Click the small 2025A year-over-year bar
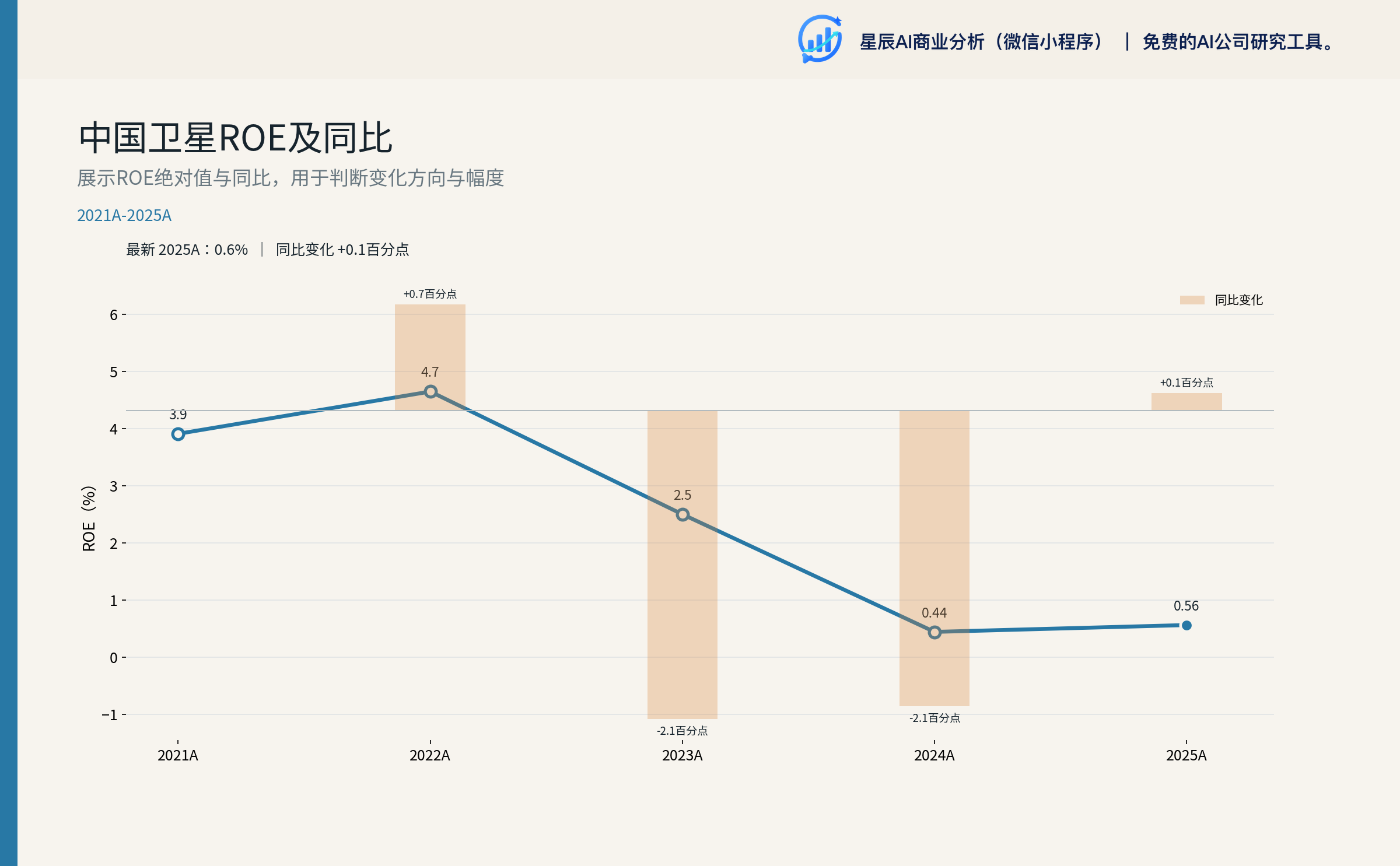 pos(1186,402)
